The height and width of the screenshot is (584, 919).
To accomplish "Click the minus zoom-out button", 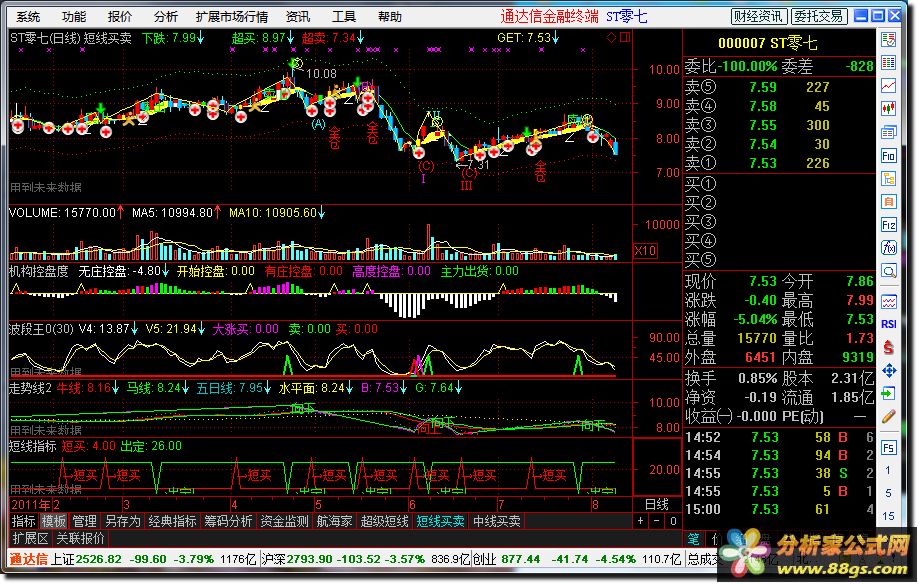I will point(657,521).
